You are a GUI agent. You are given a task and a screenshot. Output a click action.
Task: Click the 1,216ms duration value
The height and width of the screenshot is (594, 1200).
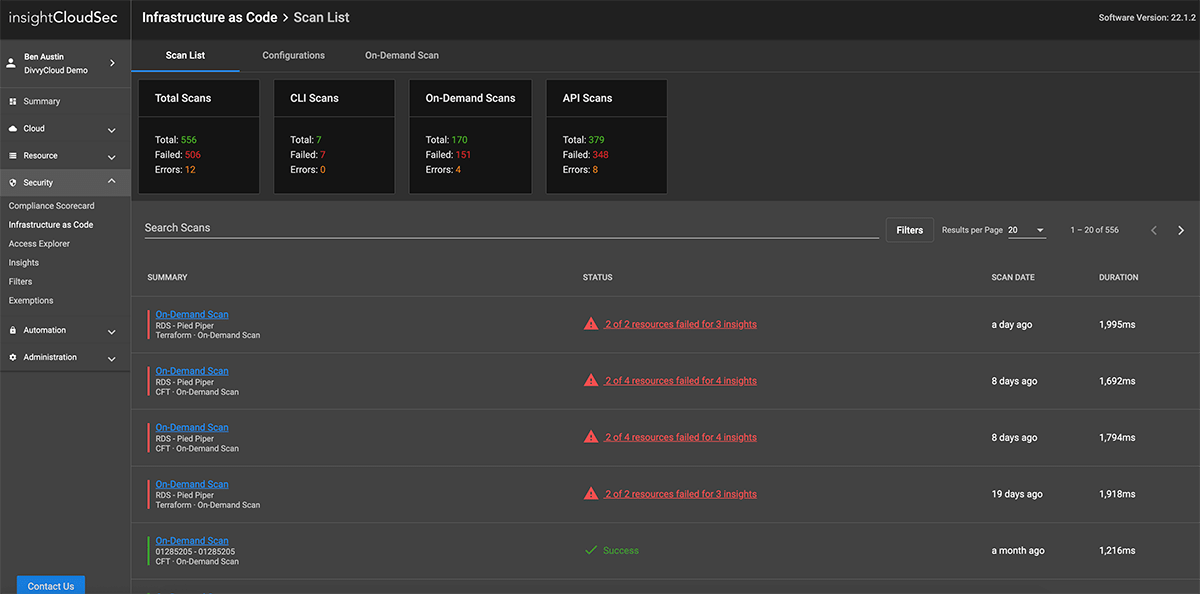click(1117, 551)
